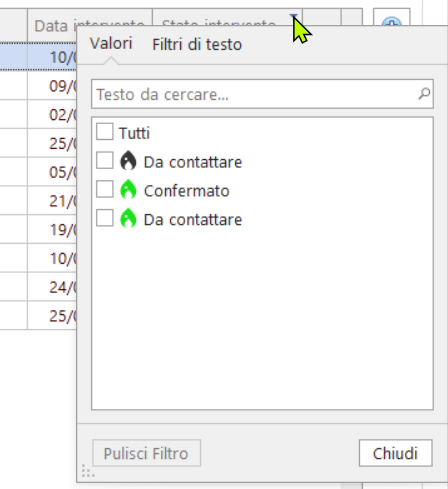Image resolution: width=448 pixels, height=489 pixels.
Task: Select the date cell starting with 09/
Action: (52, 85)
